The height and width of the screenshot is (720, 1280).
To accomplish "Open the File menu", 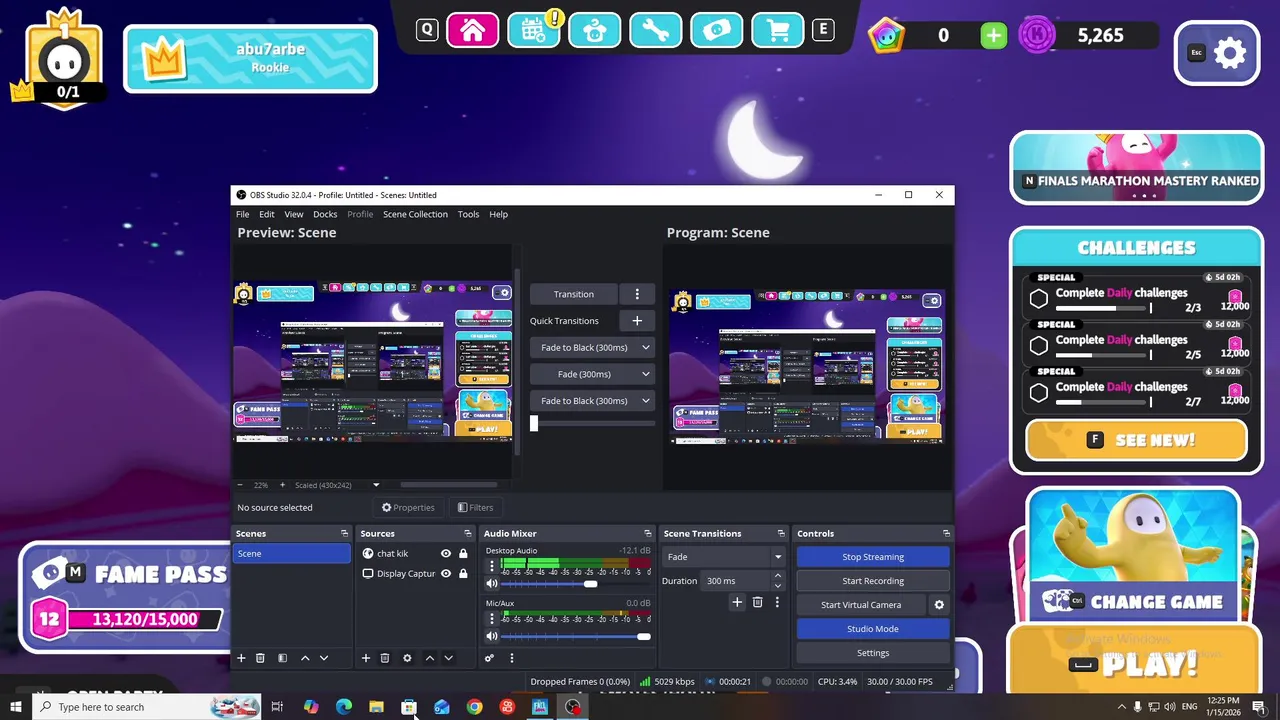I will pos(243,214).
